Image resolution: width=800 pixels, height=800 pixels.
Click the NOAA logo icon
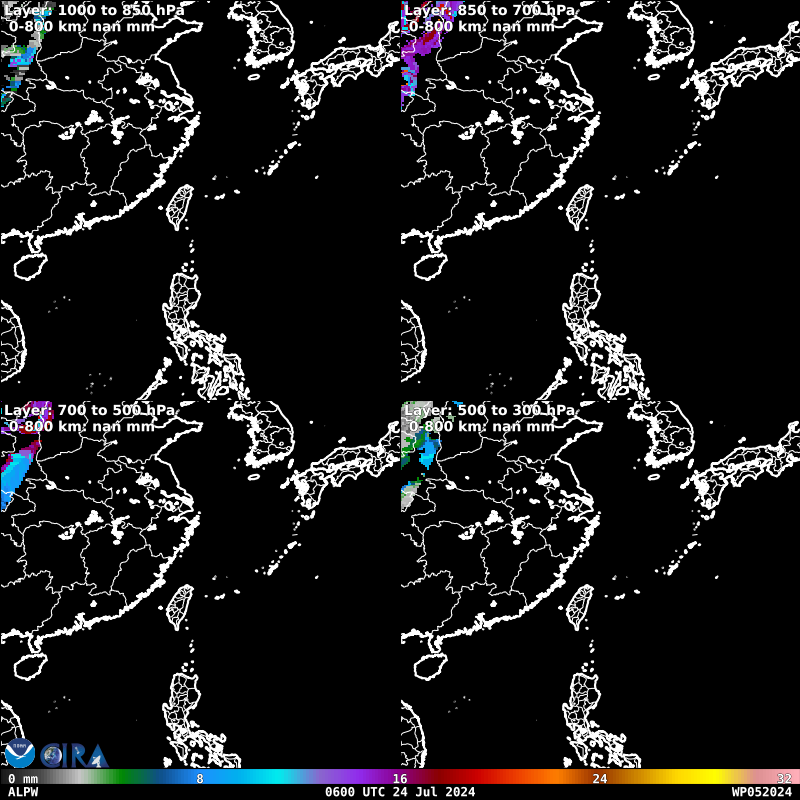19,753
